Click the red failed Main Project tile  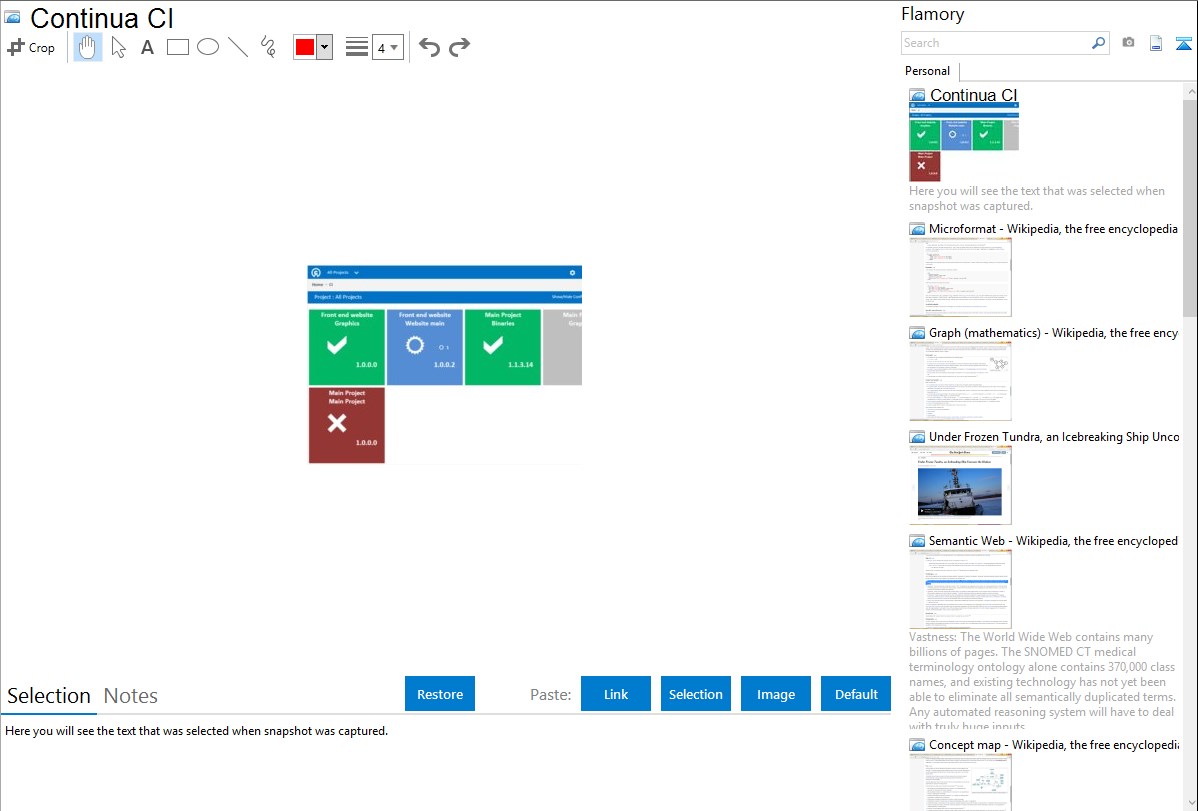point(347,425)
